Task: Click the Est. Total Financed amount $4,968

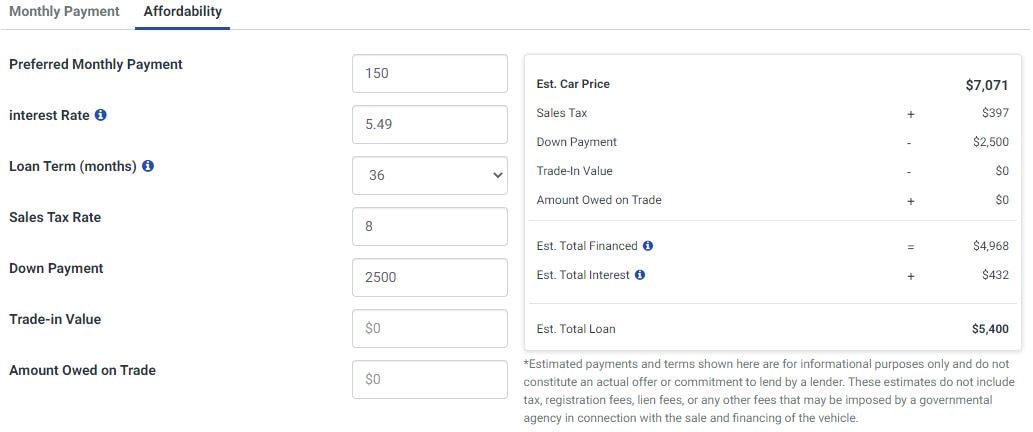Action: click(x=990, y=246)
